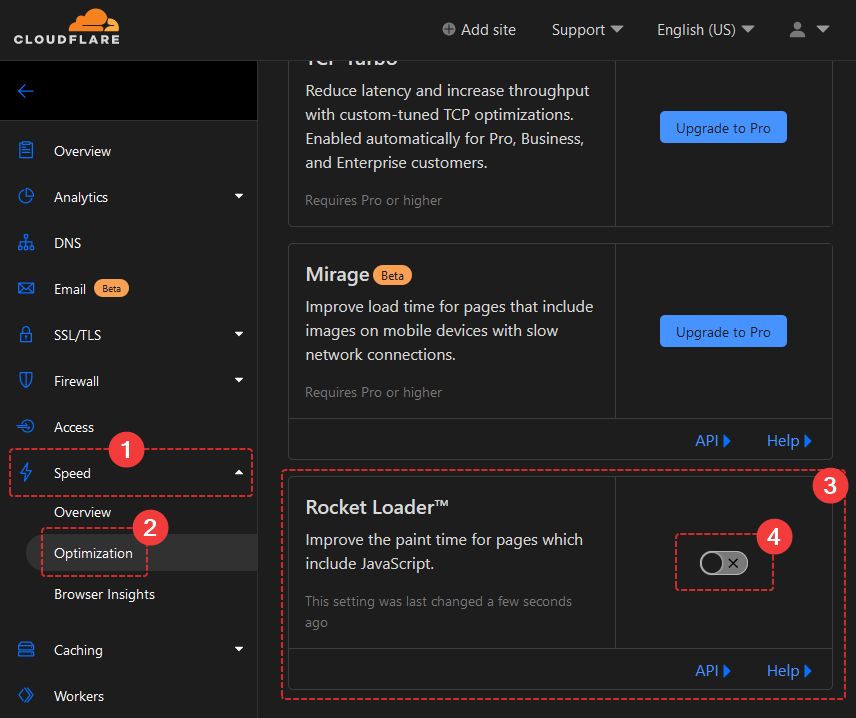Click the Overview clipboard icon in sidebar
This screenshot has height=718, width=856.
26,150
